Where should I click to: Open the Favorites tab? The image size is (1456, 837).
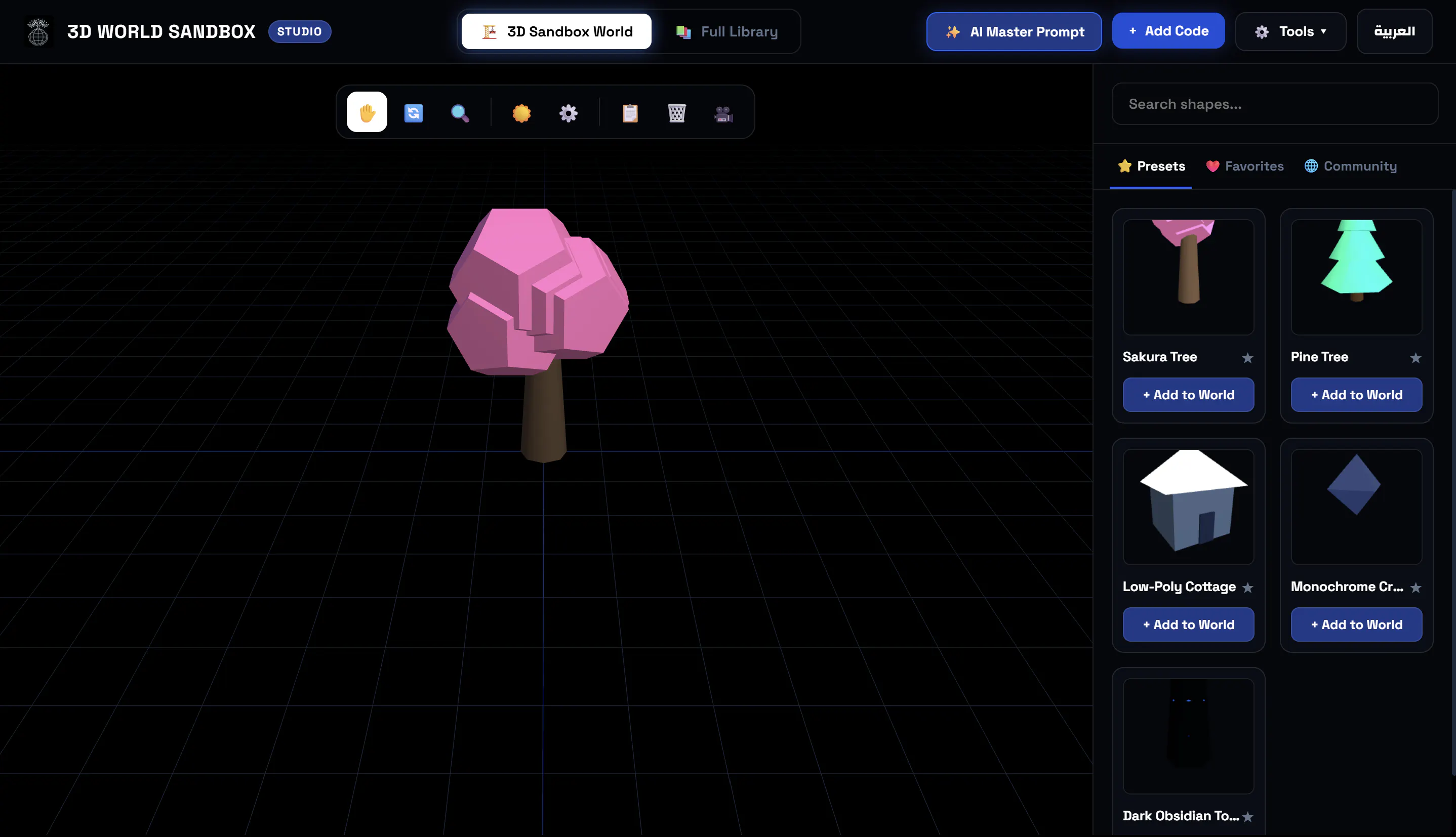click(x=1244, y=166)
